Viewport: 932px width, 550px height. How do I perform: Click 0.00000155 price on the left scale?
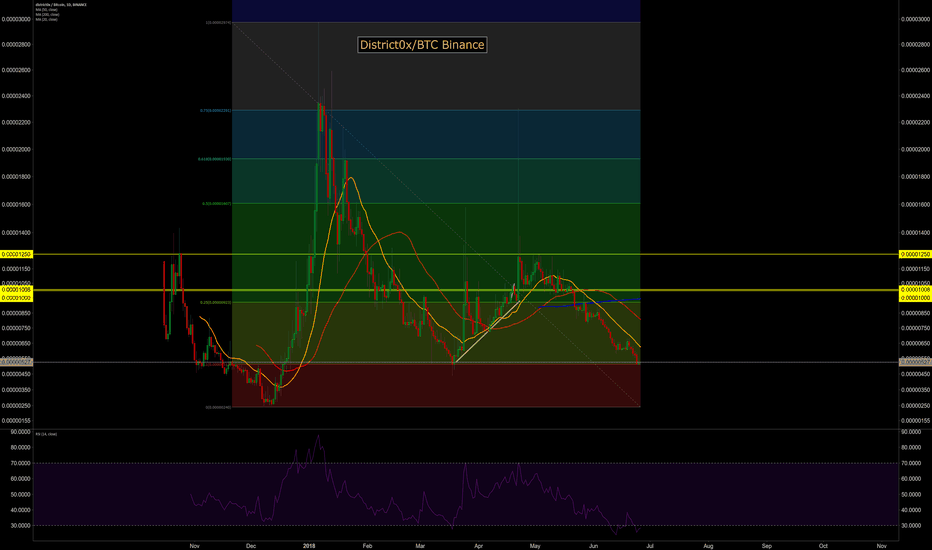16,420
